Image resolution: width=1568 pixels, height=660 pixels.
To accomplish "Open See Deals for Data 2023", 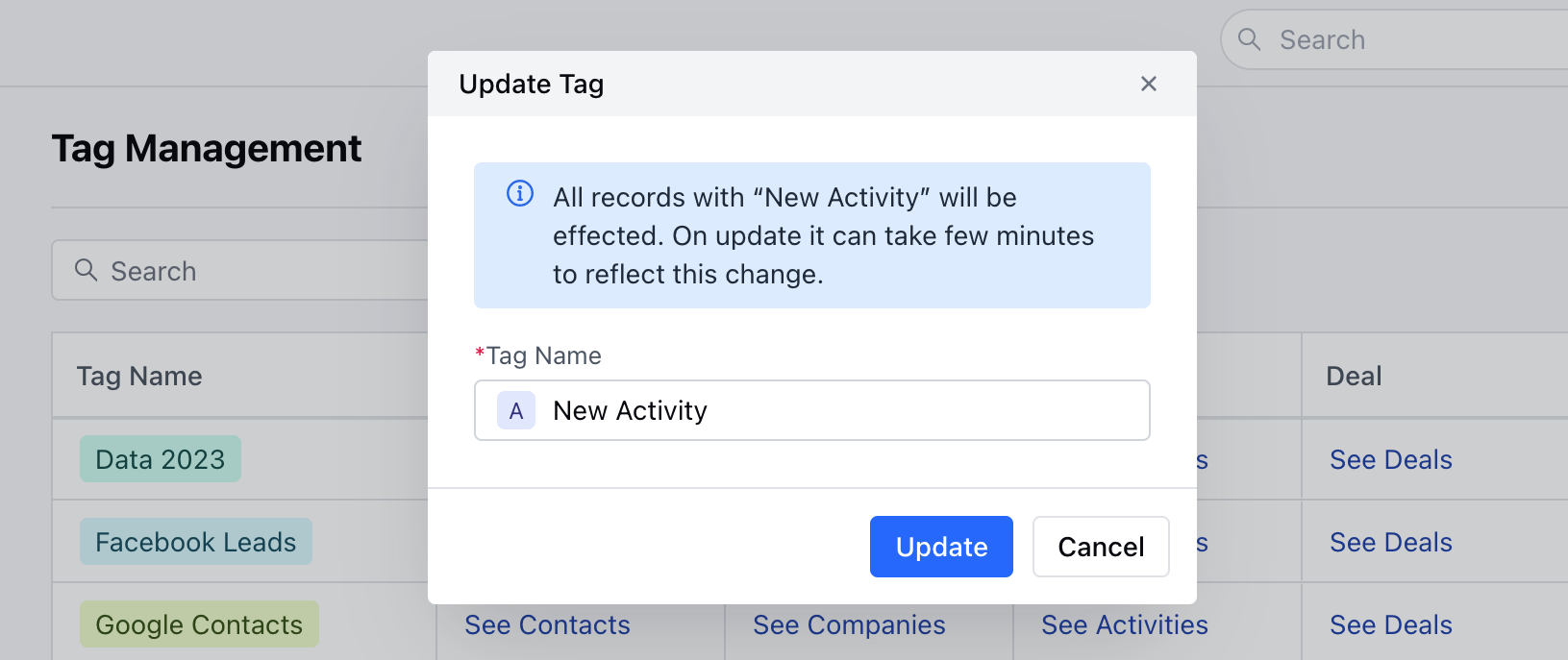I will click(x=1390, y=459).
